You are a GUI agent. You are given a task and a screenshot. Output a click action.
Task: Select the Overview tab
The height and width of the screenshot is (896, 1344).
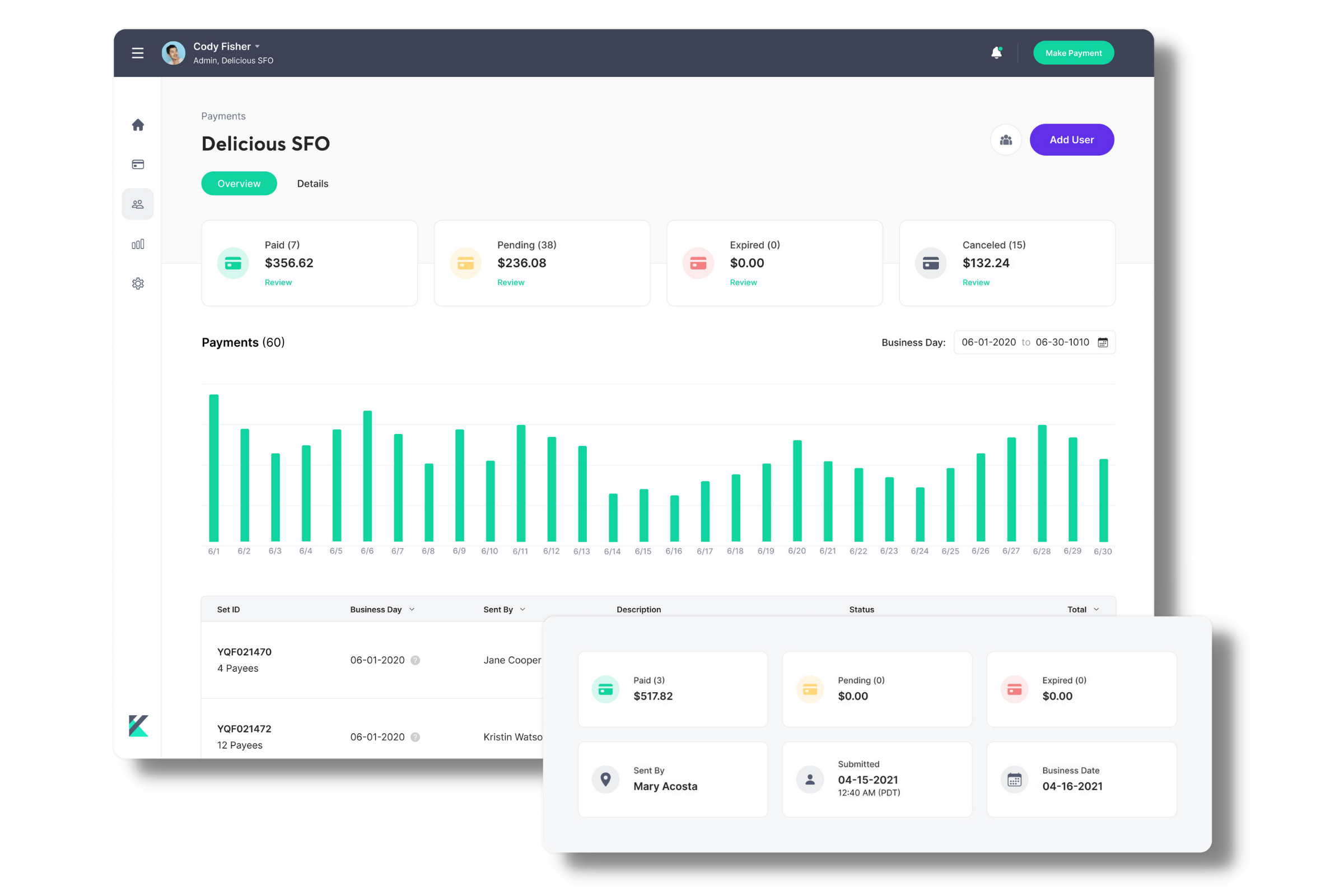click(x=239, y=184)
